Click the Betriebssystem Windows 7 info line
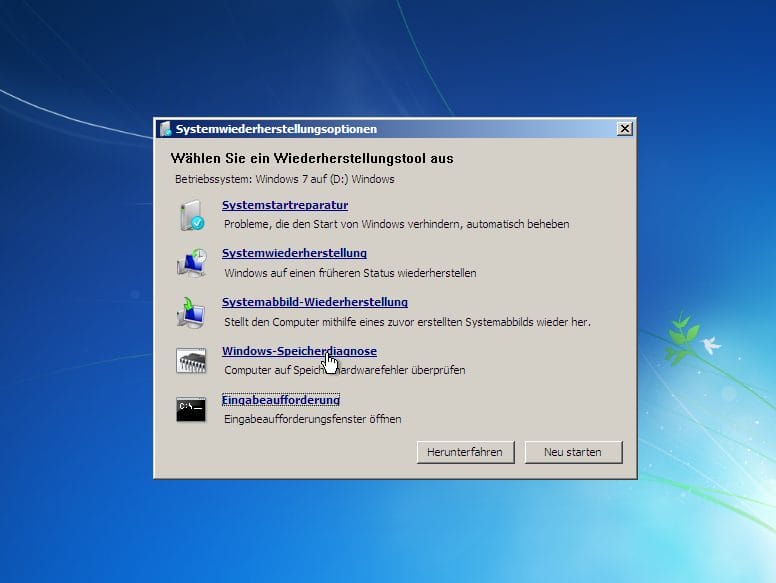776x583 pixels. tap(284, 180)
